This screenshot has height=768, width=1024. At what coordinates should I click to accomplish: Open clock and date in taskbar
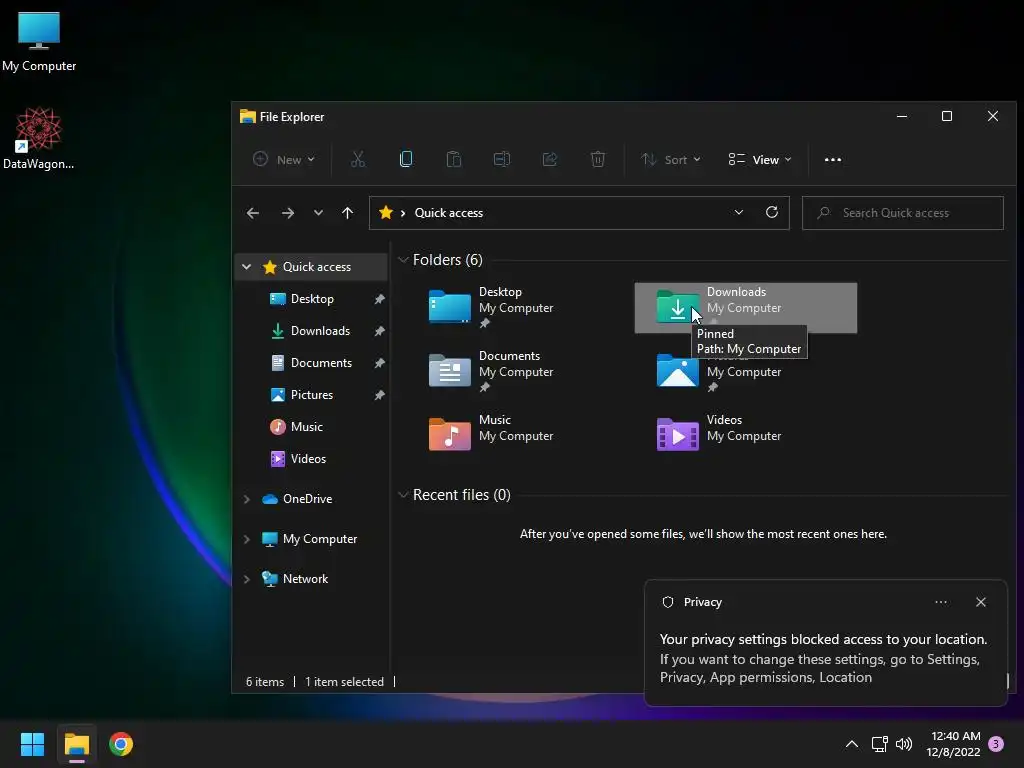(x=953, y=744)
